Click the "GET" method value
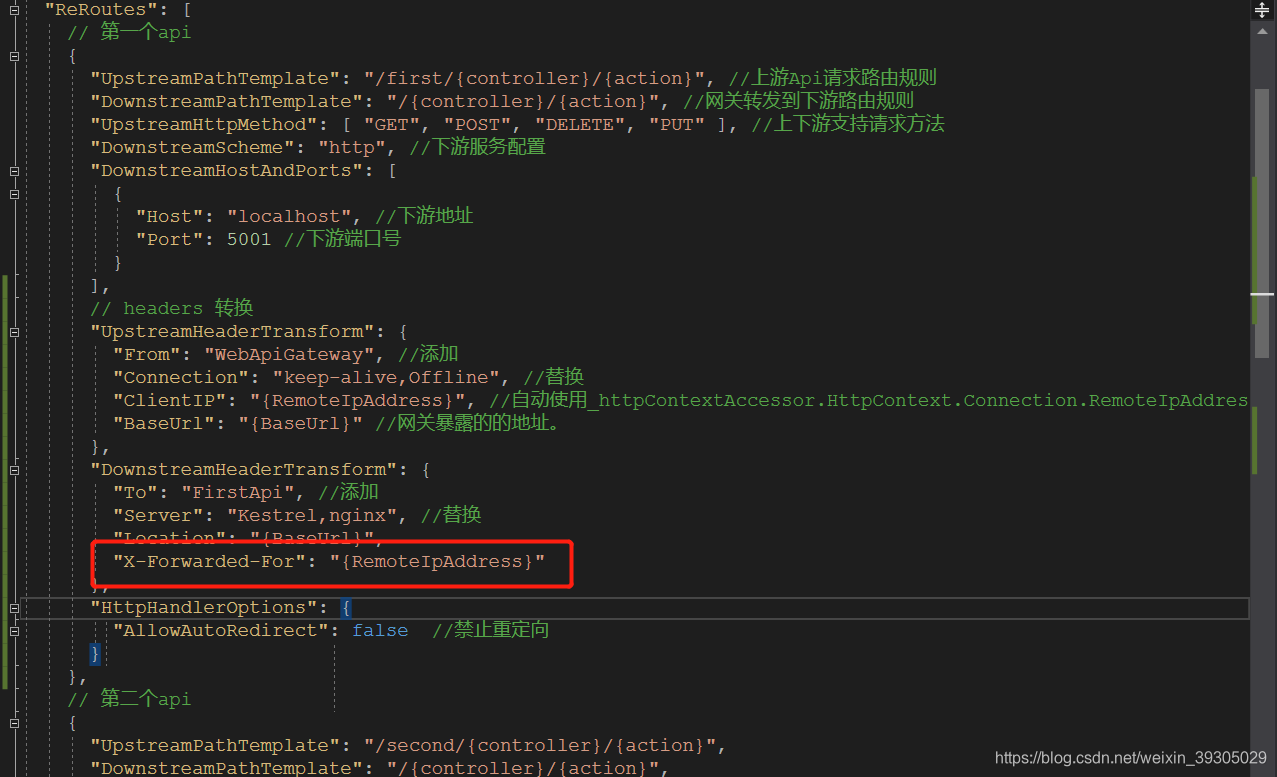This screenshot has width=1277, height=777. point(391,124)
